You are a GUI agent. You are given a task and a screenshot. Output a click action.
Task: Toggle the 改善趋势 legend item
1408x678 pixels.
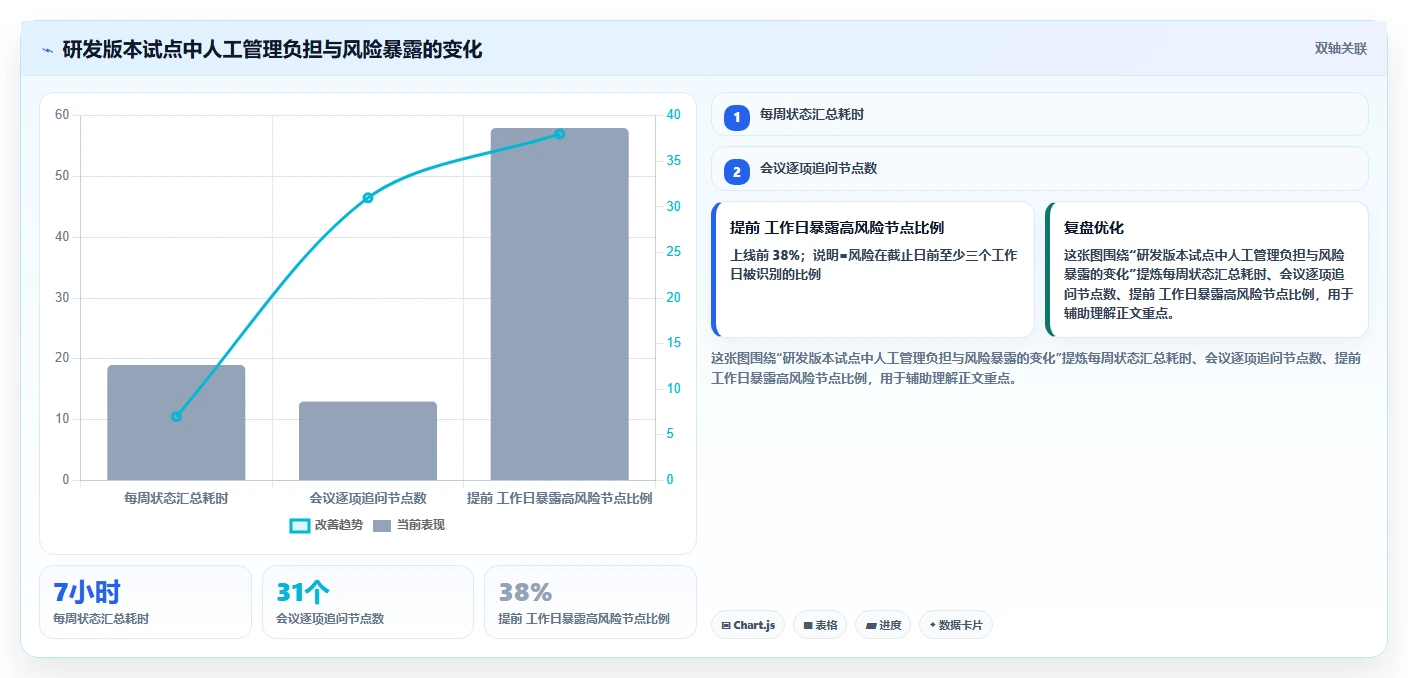pos(326,525)
